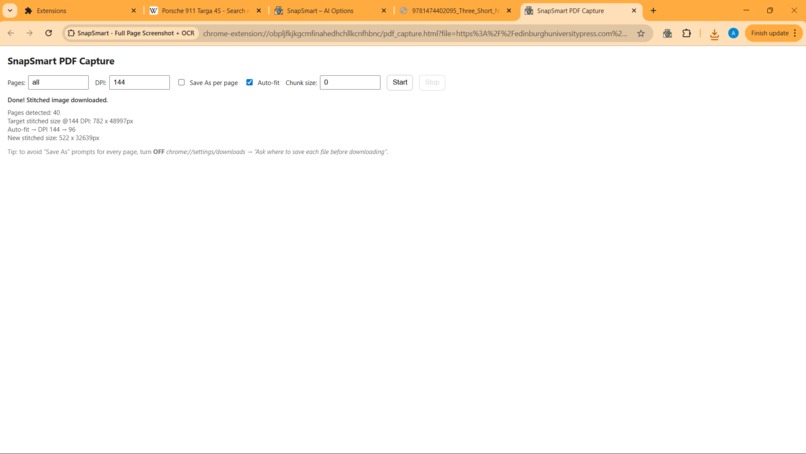
Task: Open the SnapSmart extension toolbar icon
Action: pos(667,33)
